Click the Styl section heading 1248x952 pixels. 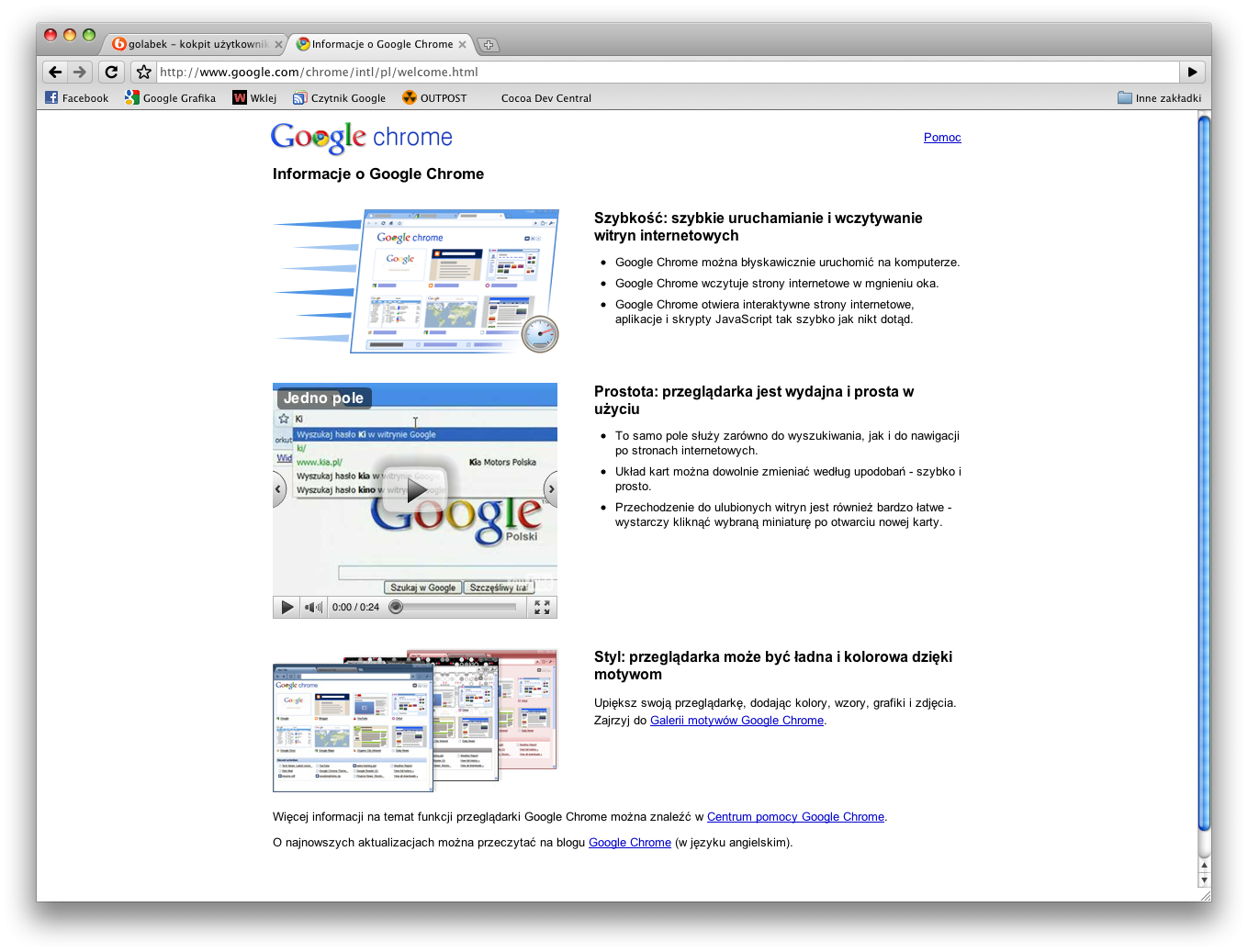[x=773, y=666]
